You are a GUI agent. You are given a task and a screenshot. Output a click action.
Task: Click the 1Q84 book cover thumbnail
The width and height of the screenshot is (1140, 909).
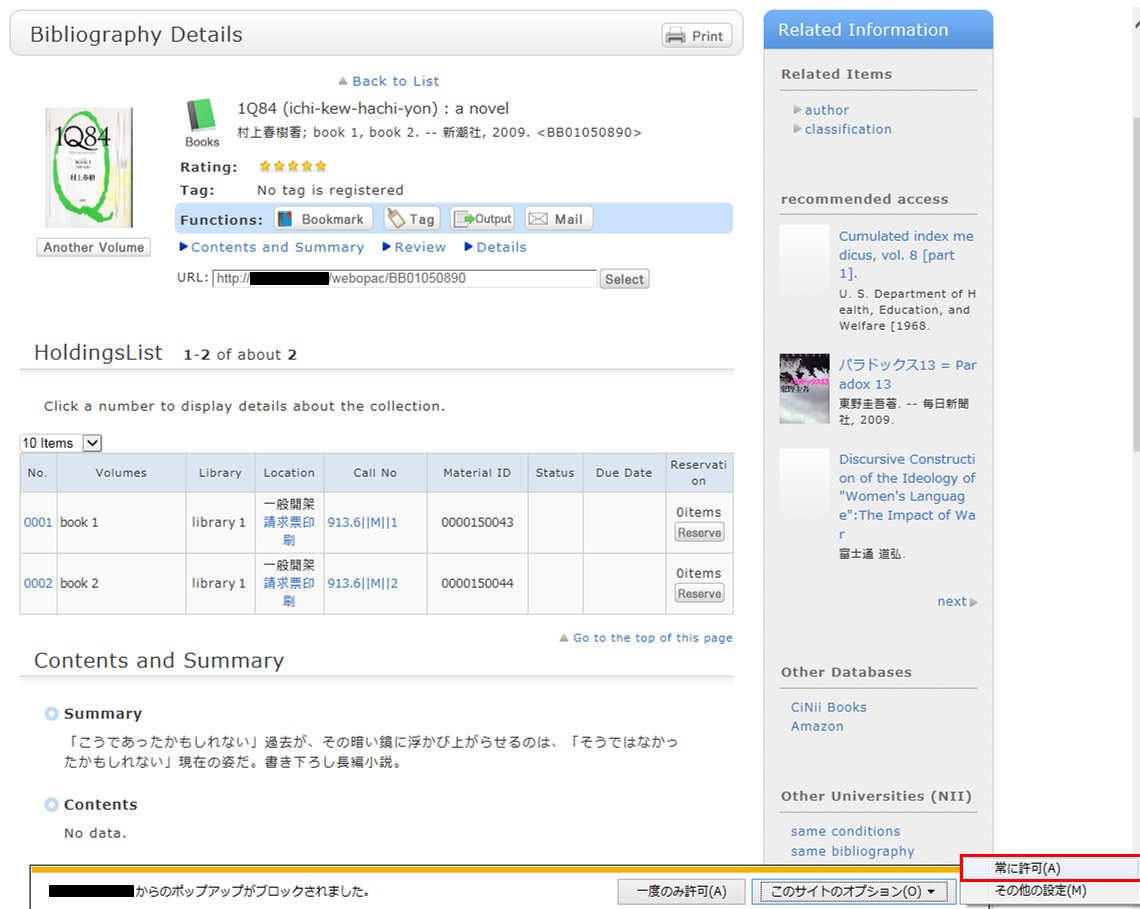(89, 167)
